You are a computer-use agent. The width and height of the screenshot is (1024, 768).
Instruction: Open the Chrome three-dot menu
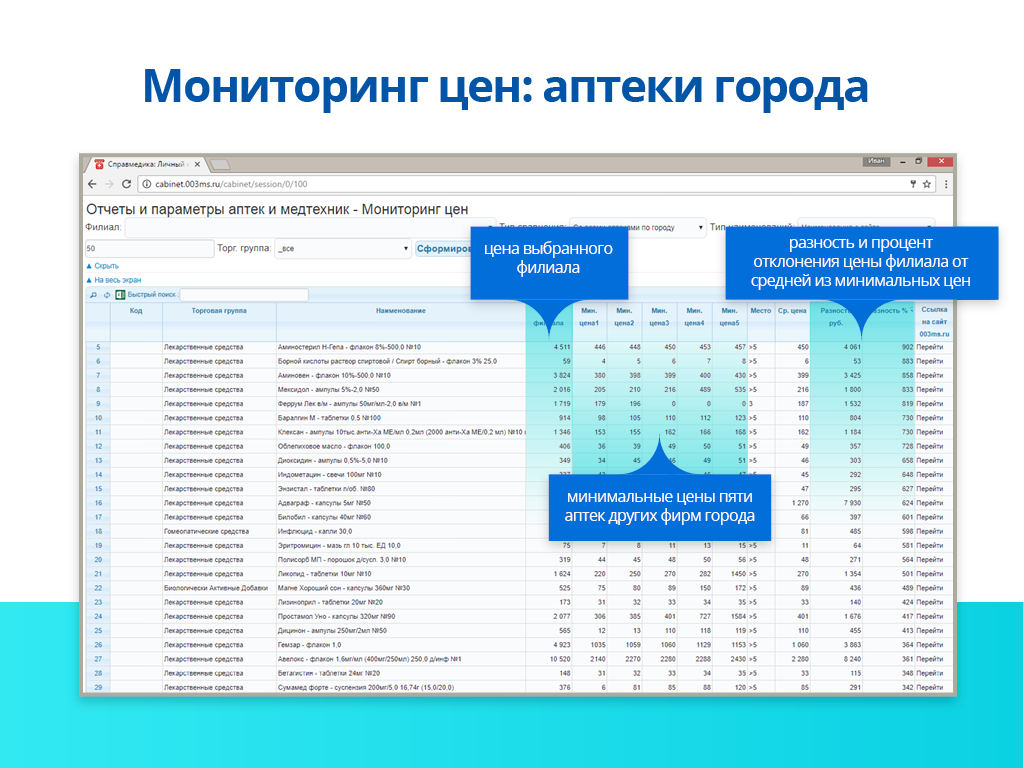coord(946,184)
